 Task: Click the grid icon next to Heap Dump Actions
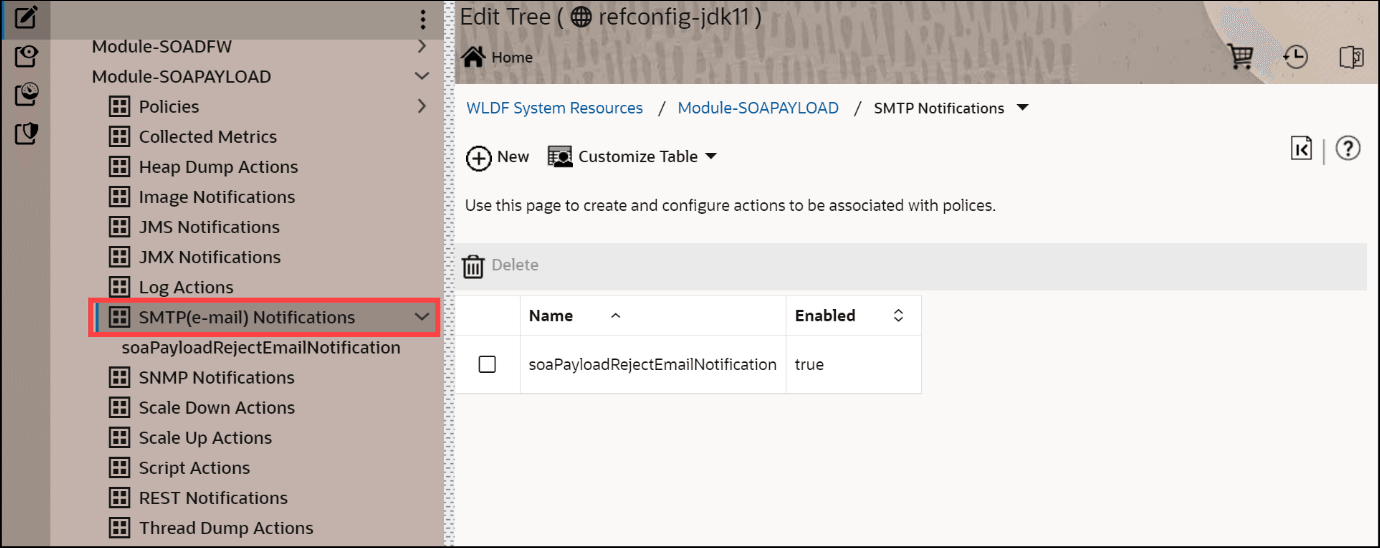(x=120, y=167)
